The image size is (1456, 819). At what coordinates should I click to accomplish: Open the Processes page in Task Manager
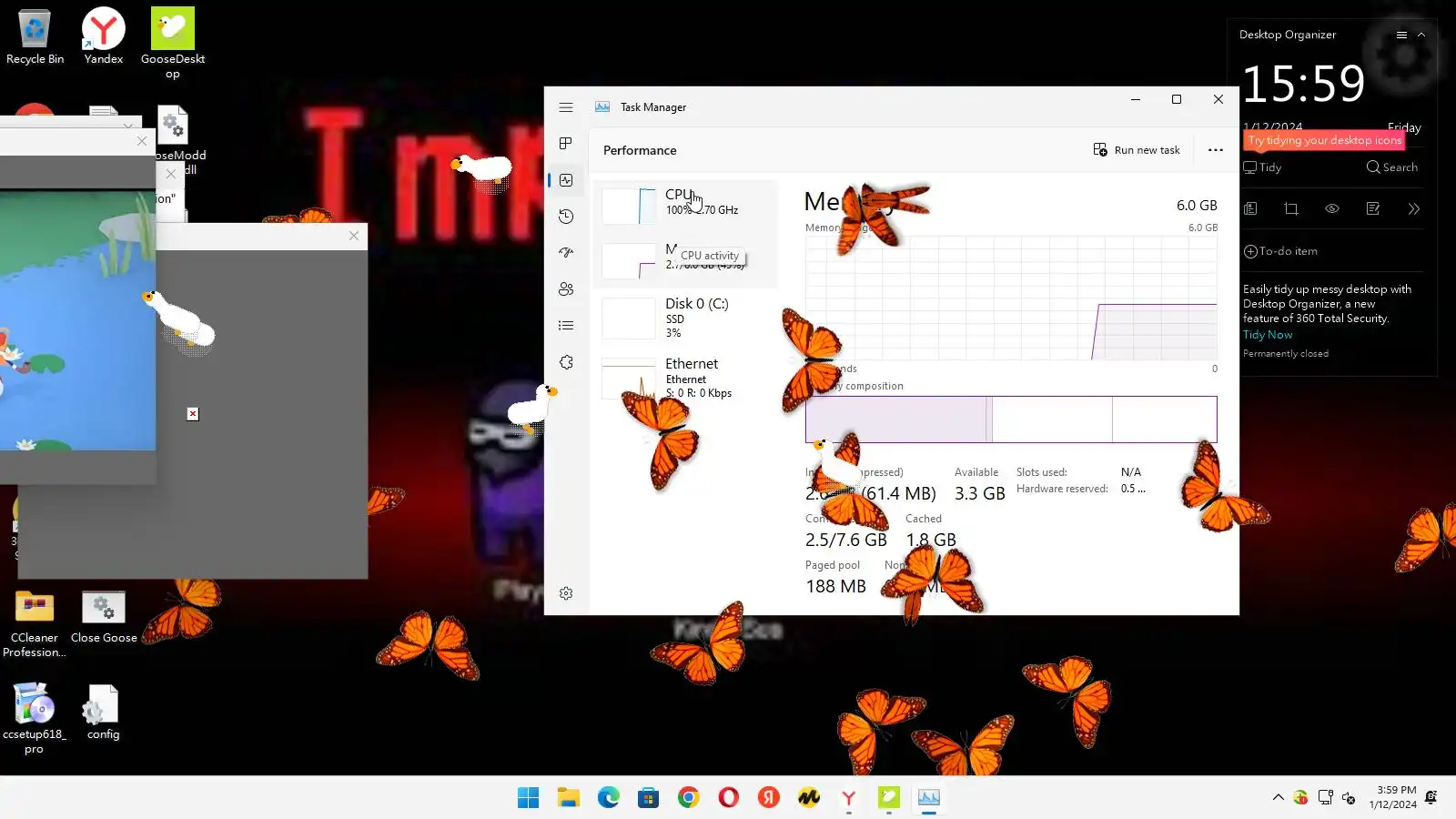click(x=566, y=144)
